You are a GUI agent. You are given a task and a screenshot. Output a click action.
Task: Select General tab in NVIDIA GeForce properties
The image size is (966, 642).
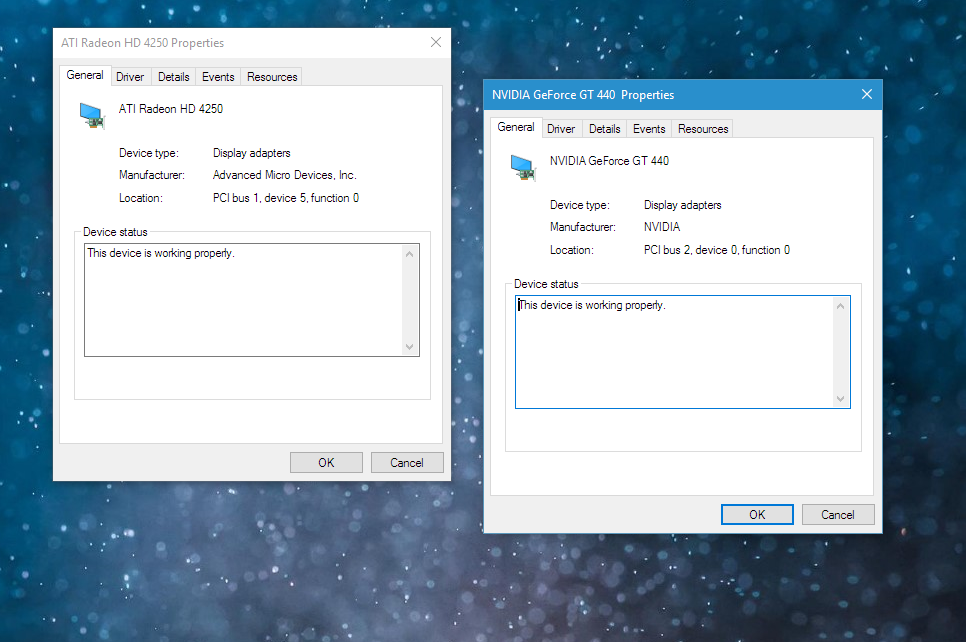(516, 127)
